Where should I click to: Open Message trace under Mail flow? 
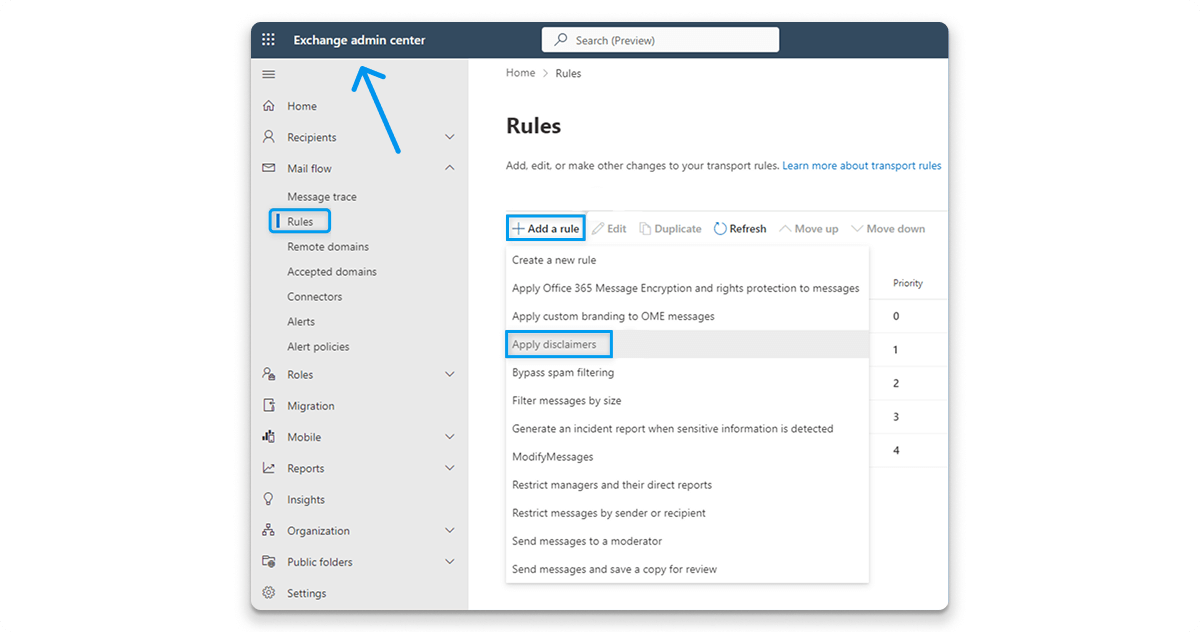point(322,197)
